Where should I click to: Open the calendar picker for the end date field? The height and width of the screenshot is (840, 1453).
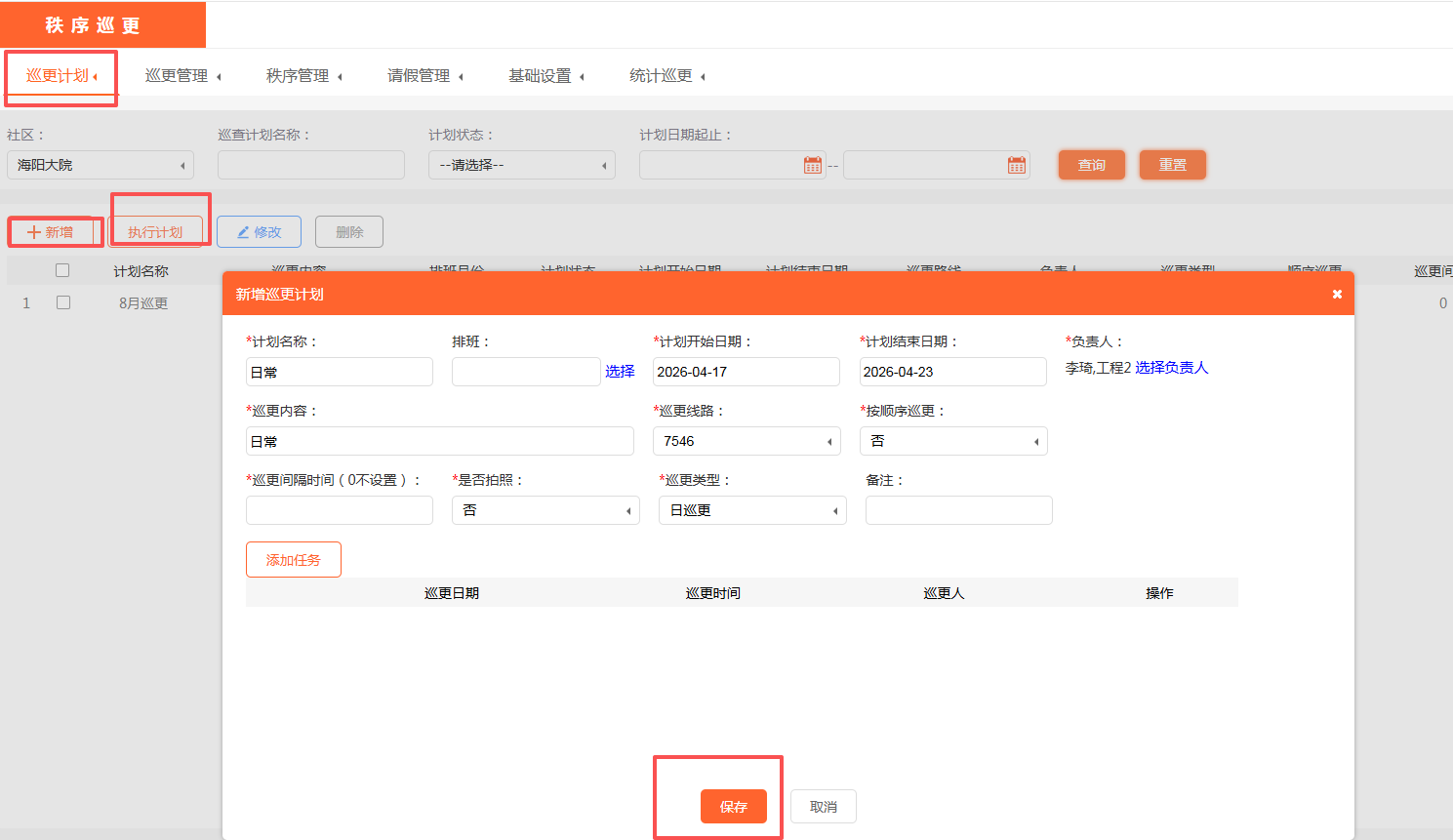(x=1017, y=164)
